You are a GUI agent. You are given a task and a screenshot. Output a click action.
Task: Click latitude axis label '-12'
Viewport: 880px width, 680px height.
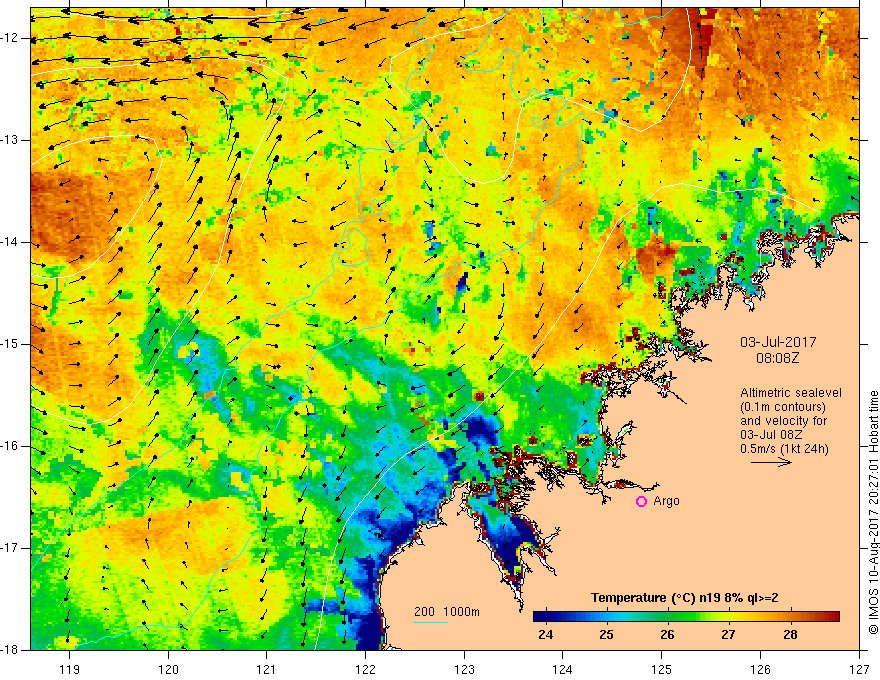pyautogui.click(x=10, y=38)
